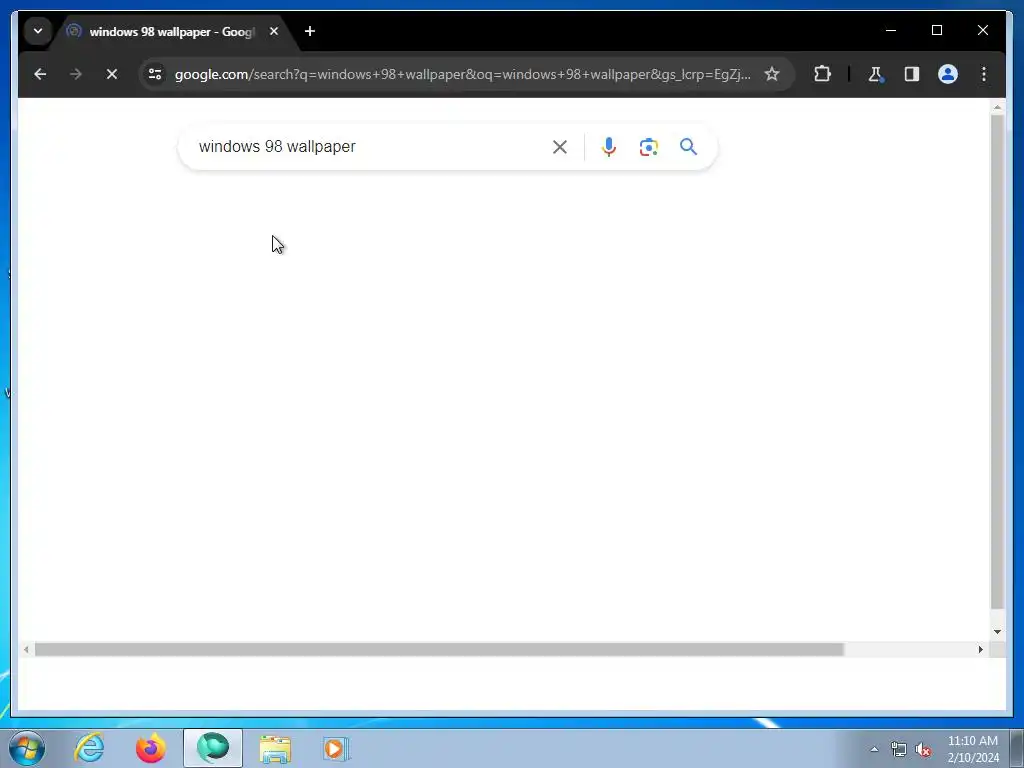Show hidden system tray icons
Image resolution: width=1024 pixels, height=768 pixels.
coord(874,749)
